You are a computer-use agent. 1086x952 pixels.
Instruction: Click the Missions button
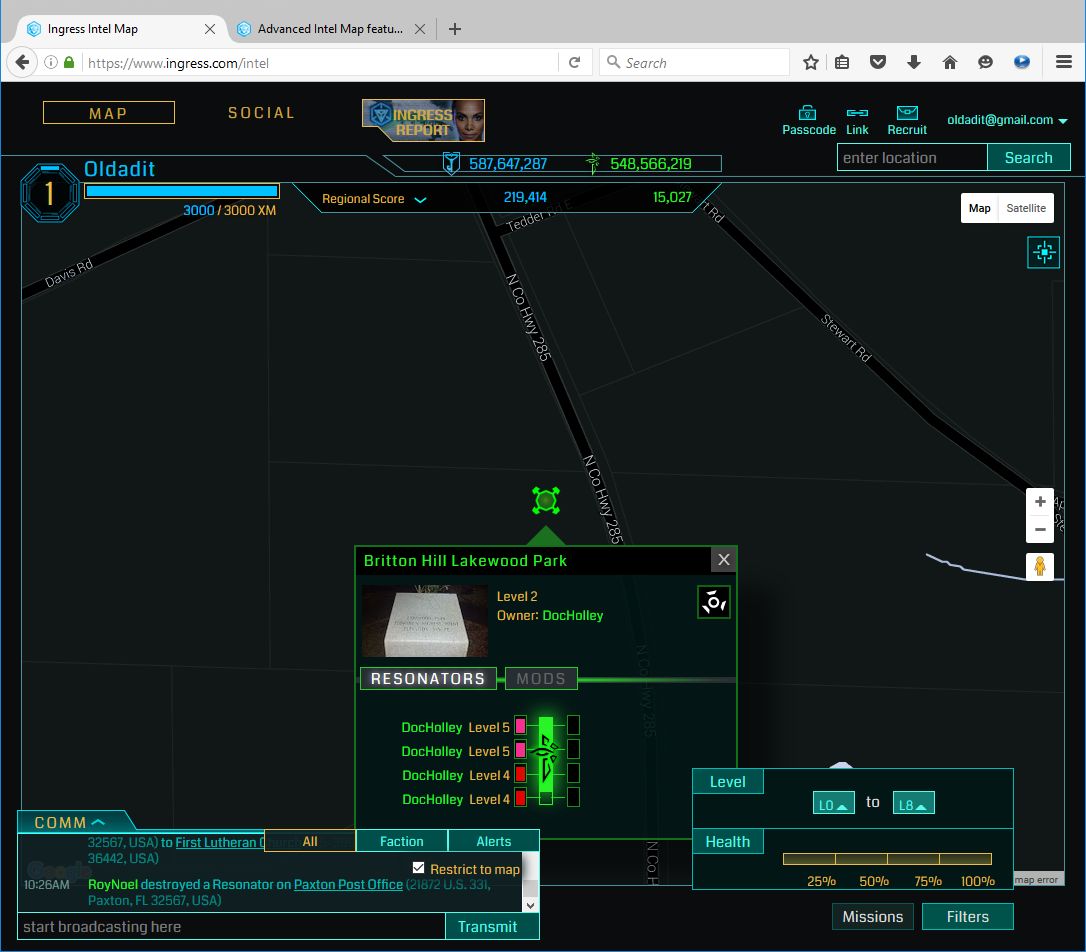point(872,916)
